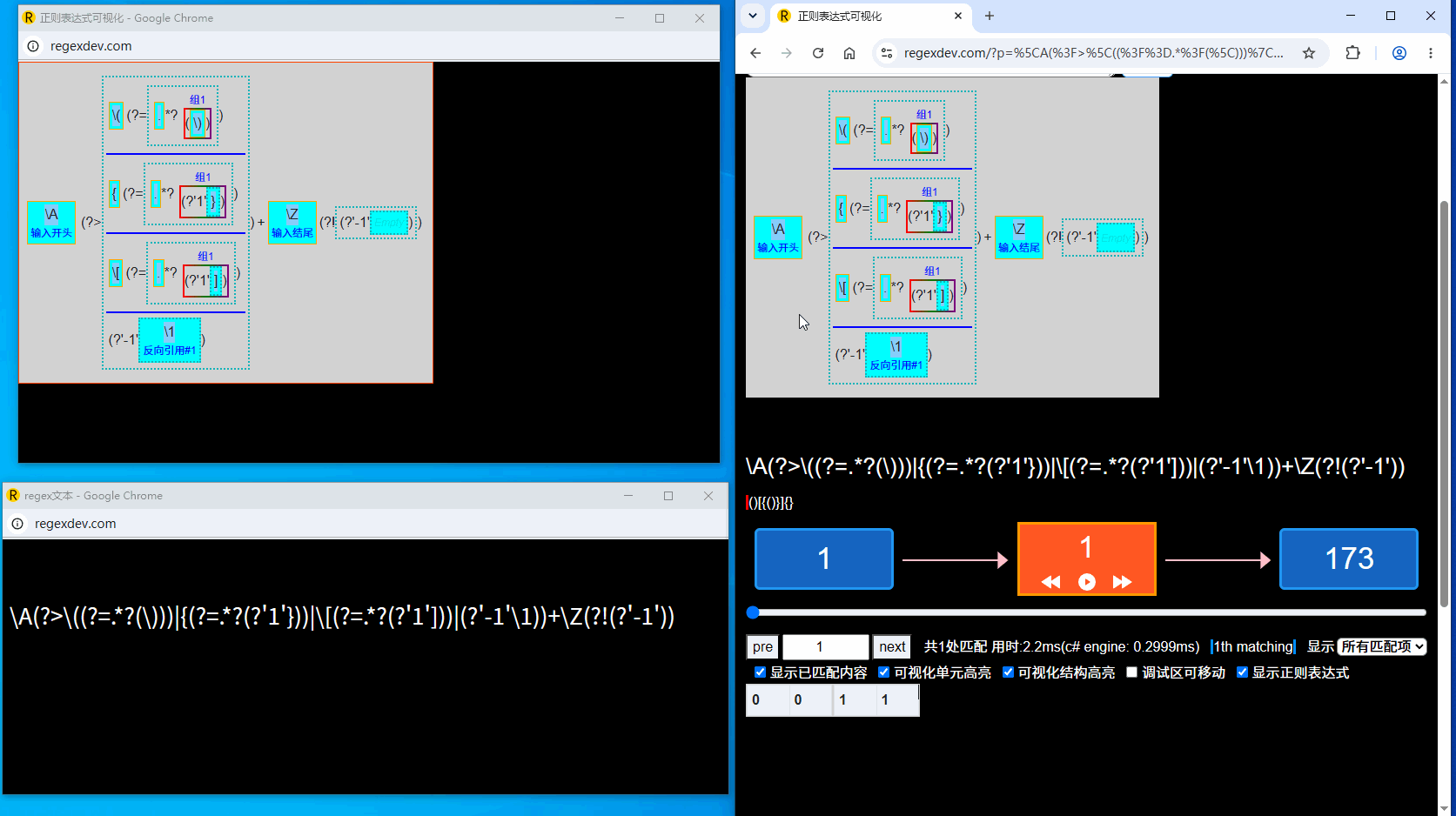Click the 反向引用#1 node in right diagram

(x=896, y=355)
